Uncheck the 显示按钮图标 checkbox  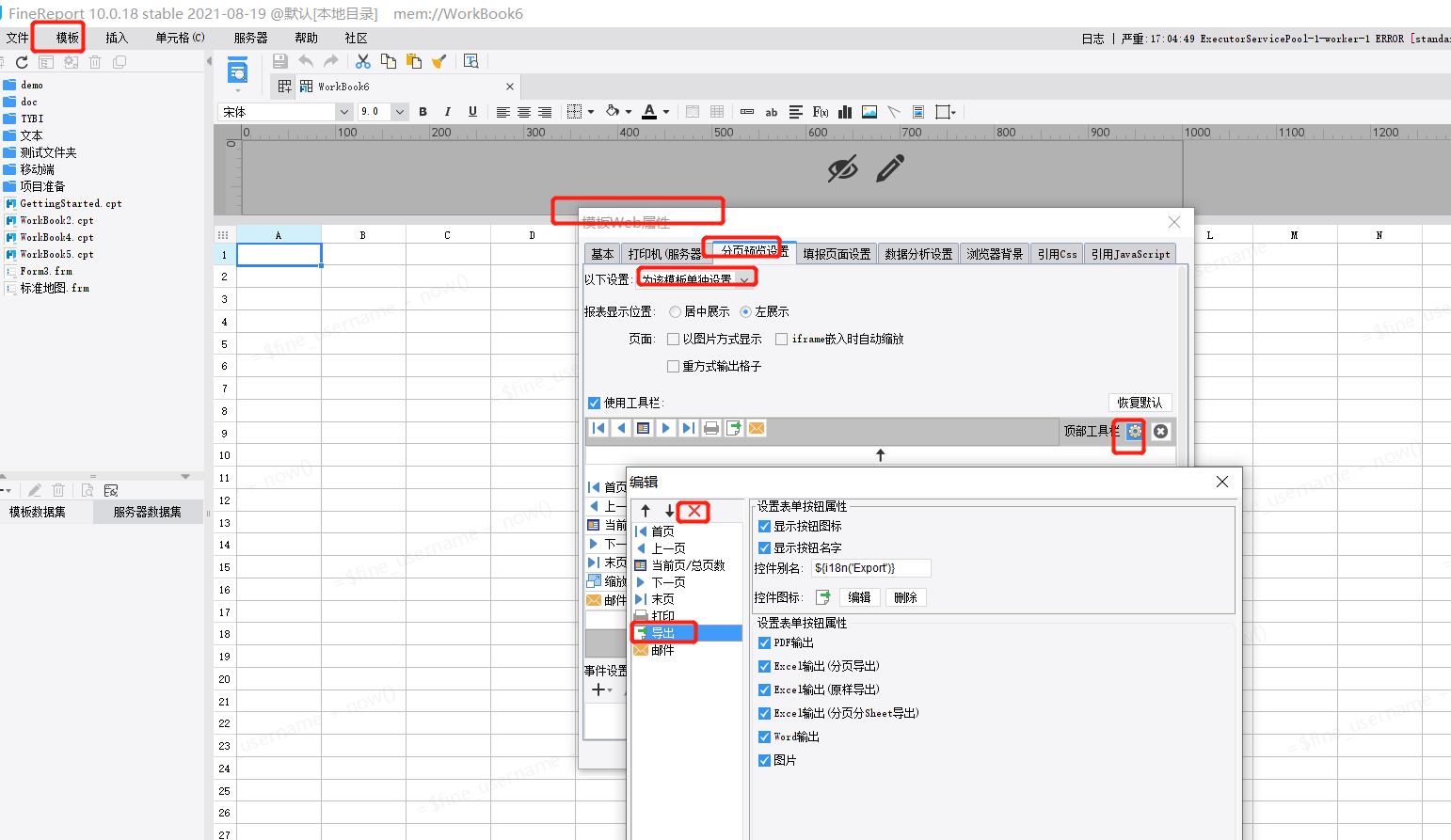click(x=764, y=527)
